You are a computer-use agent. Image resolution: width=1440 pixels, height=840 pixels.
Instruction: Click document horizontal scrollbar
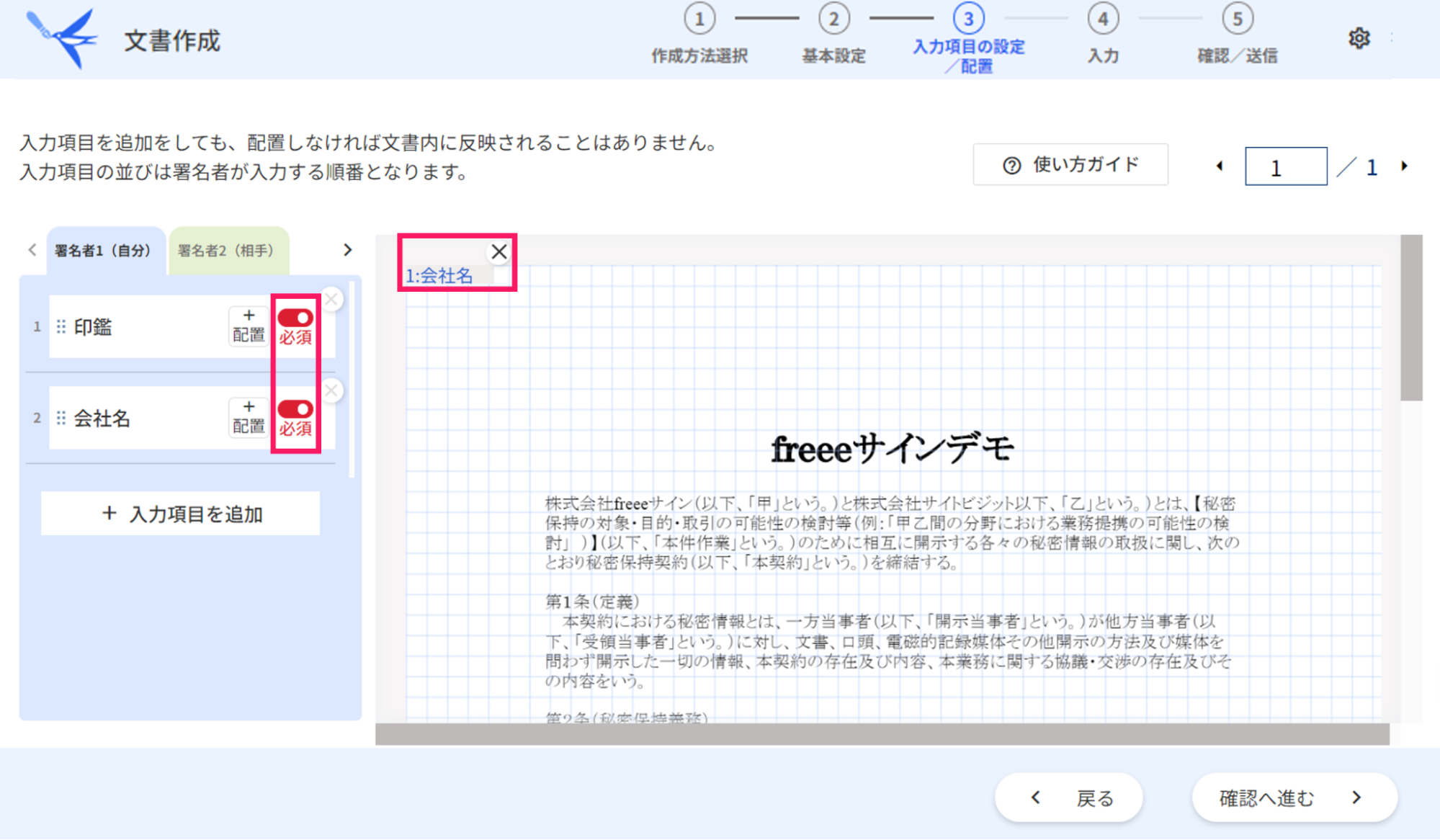882,734
